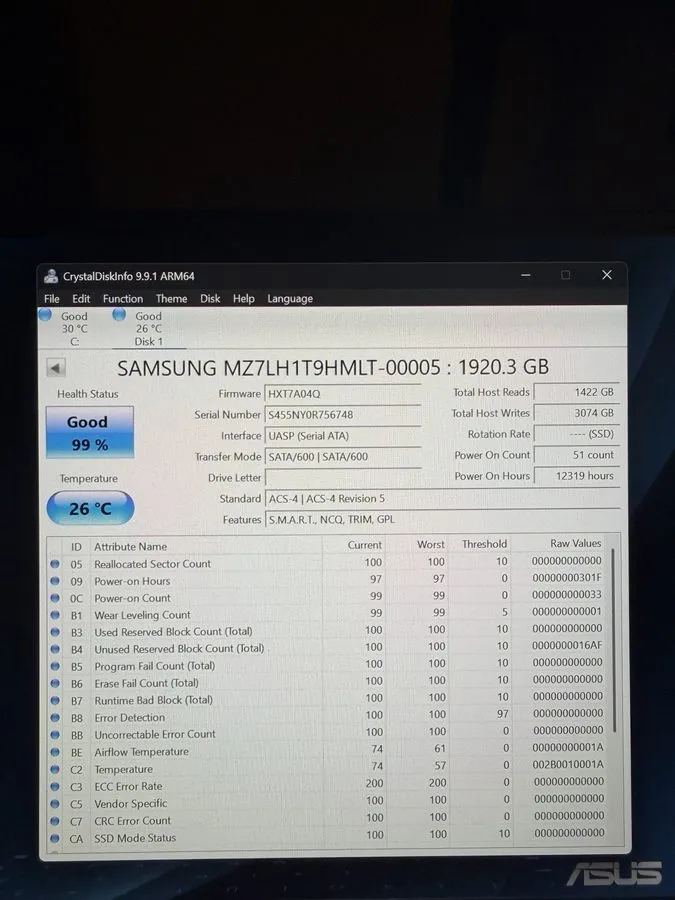
Task: Open the Language menu
Action: point(290,298)
